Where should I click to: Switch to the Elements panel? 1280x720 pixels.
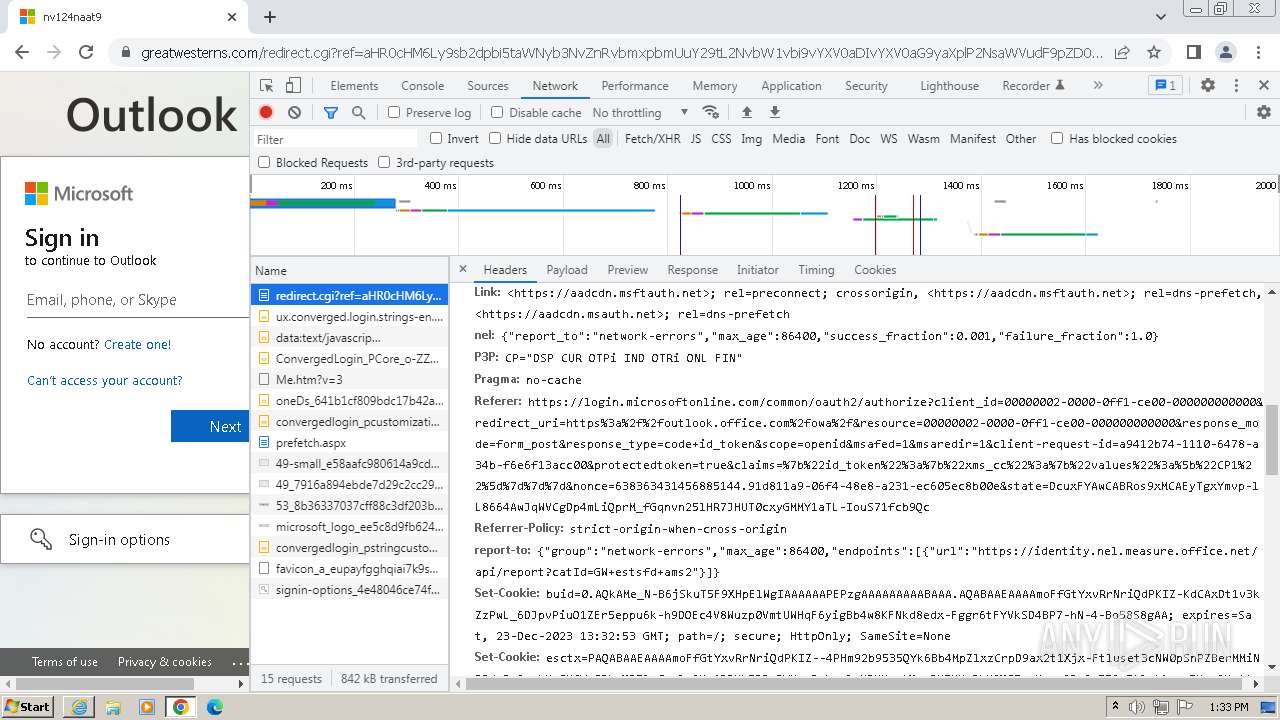coord(354,86)
